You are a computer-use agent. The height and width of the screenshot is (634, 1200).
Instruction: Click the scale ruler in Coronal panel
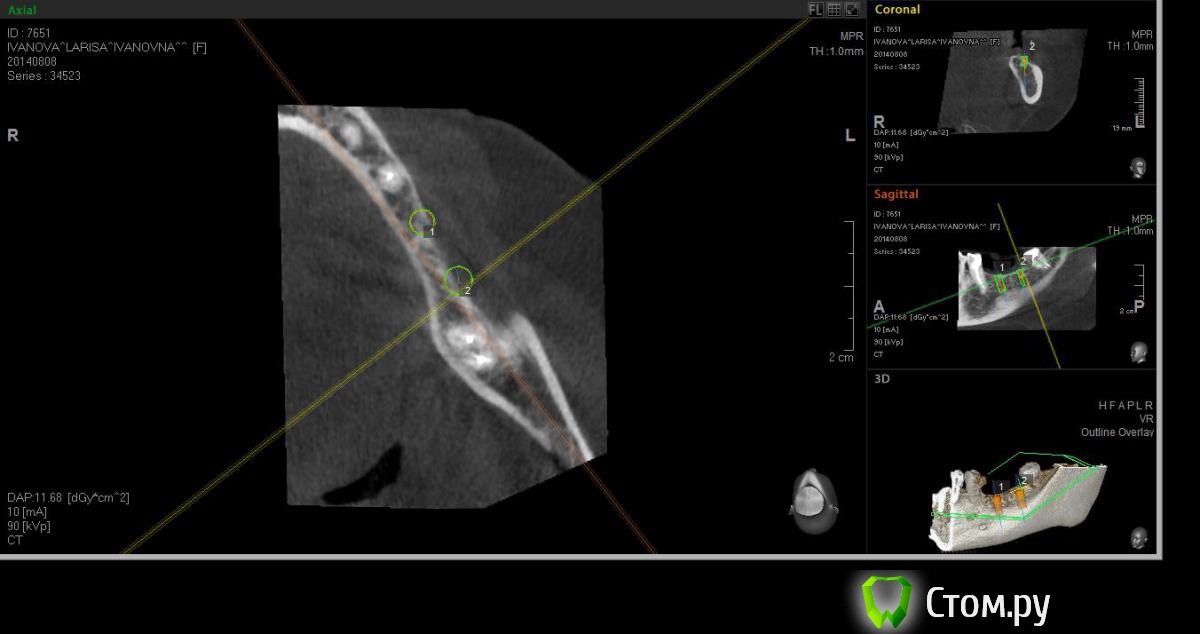1138,102
